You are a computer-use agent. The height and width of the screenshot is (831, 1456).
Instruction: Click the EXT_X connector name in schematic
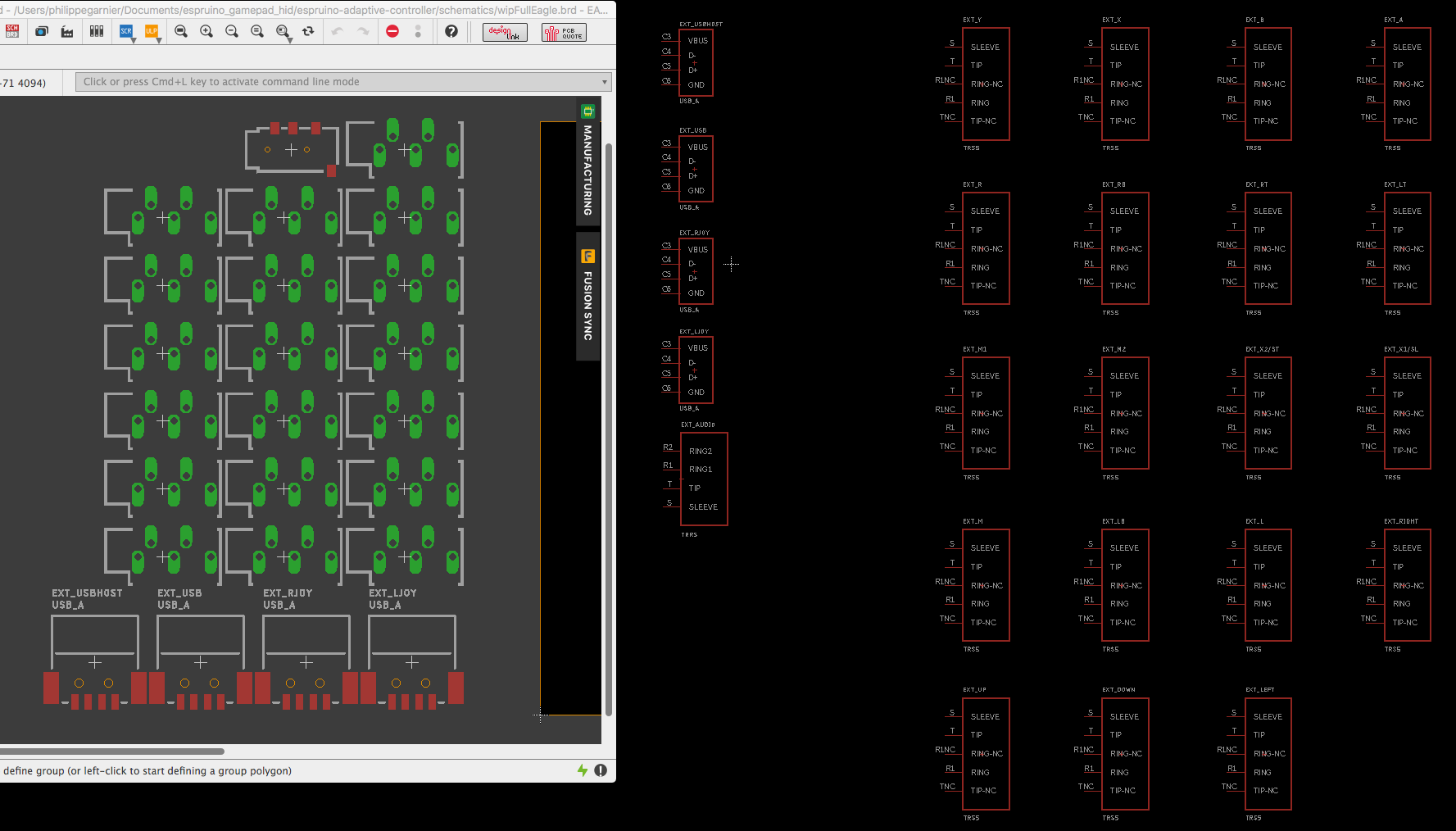1111,20
